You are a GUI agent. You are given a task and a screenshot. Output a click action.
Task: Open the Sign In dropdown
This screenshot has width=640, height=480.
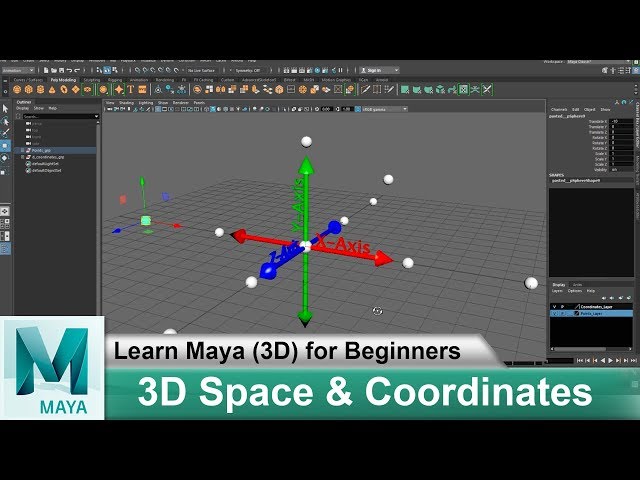coord(379,71)
